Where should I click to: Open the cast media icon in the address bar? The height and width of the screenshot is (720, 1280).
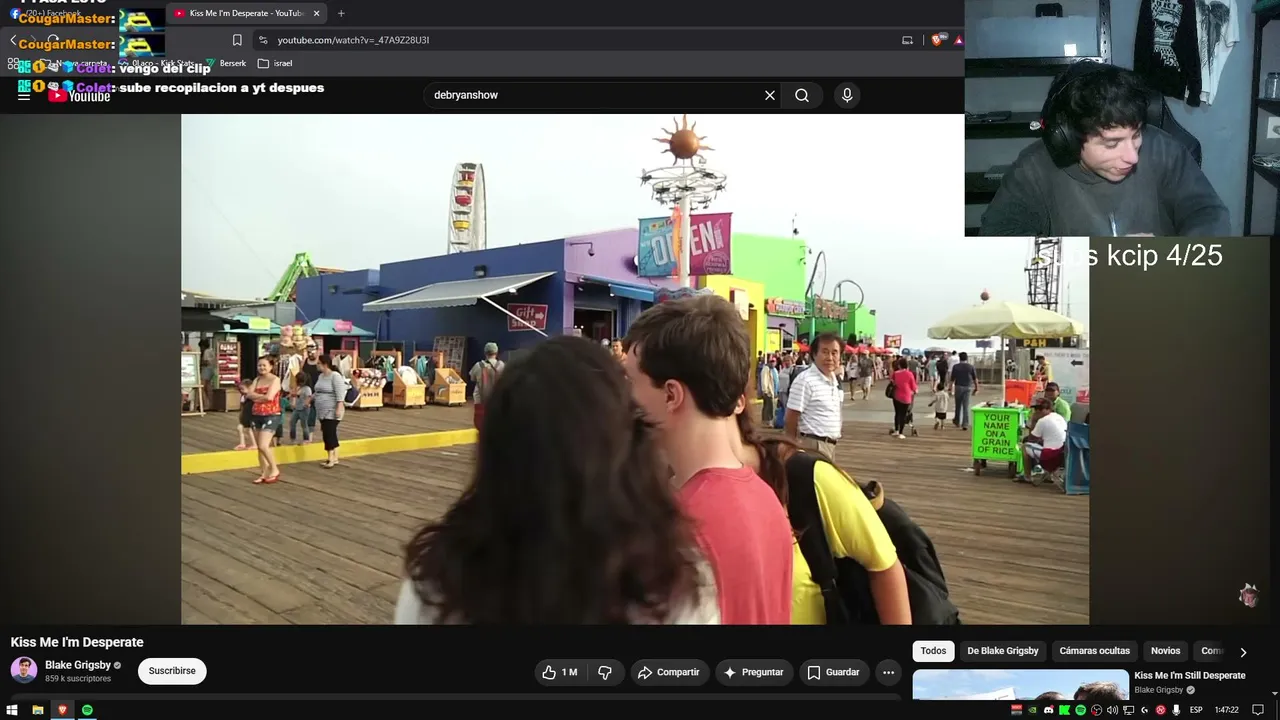point(907,40)
